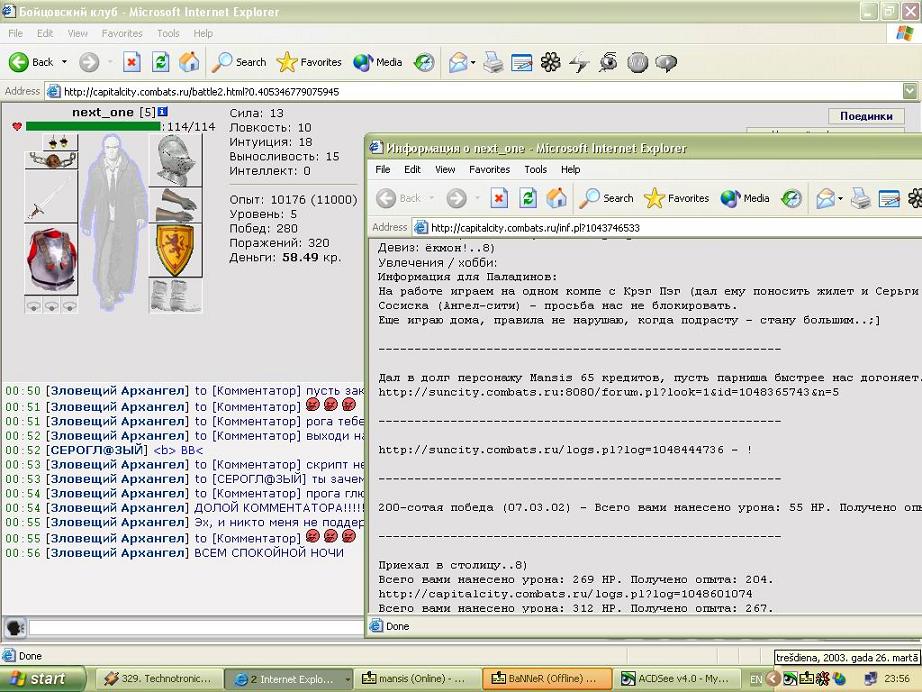
Task: Click main browser address bar with battle2.html URL
Action: [x=474, y=91]
